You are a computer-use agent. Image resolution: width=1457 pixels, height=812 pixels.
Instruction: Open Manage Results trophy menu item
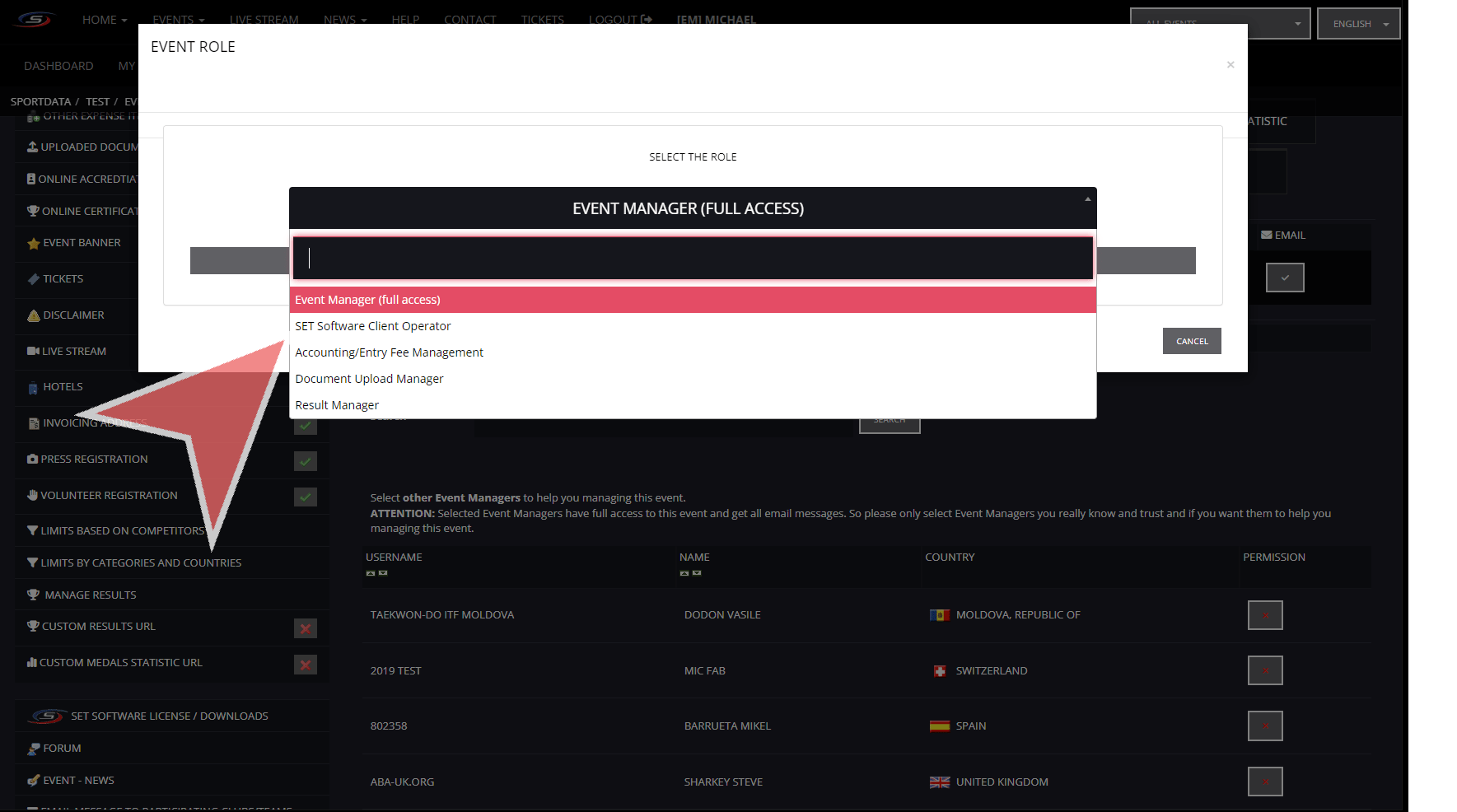[x=90, y=595]
